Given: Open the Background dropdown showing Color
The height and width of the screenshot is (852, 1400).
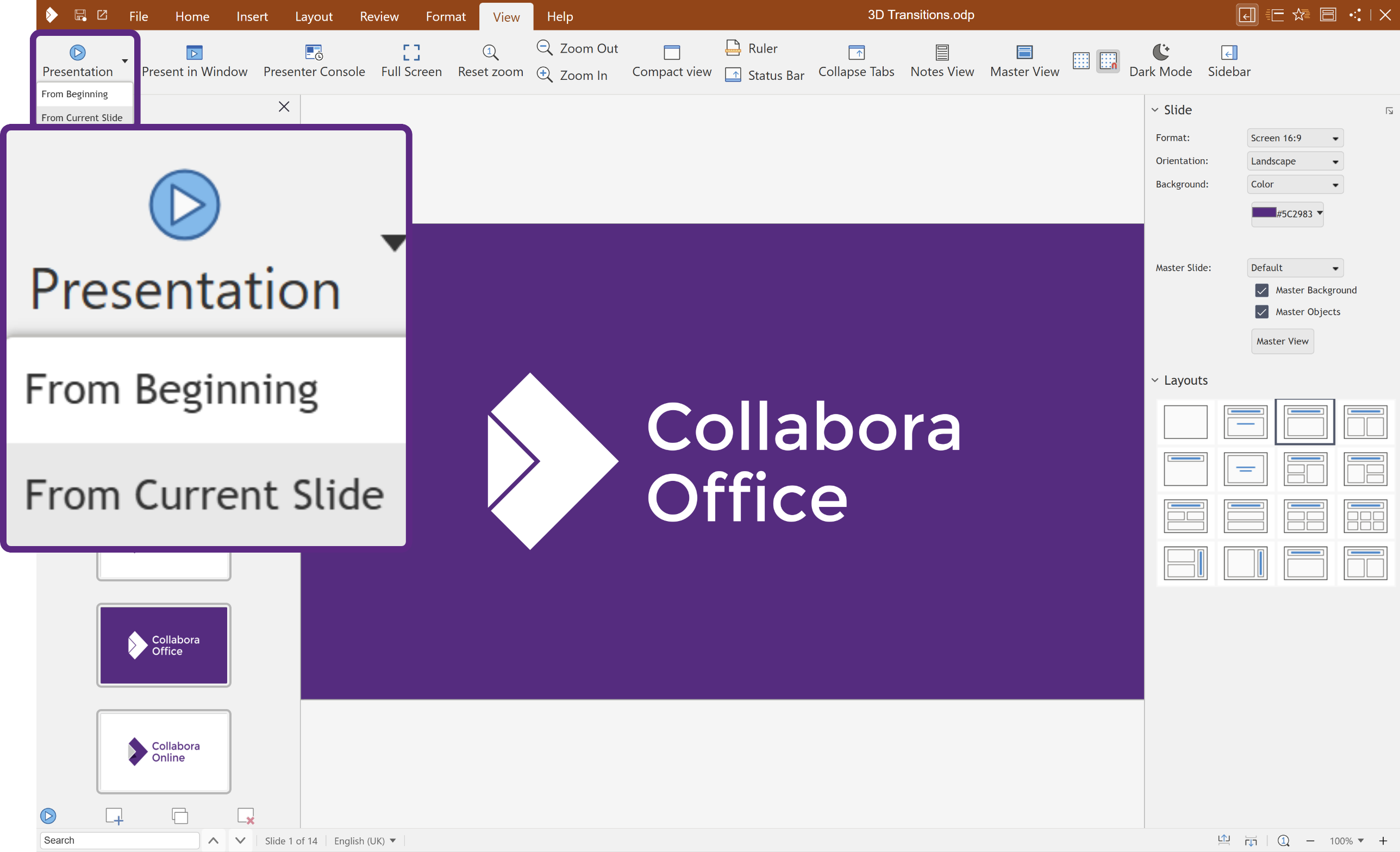Looking at the screenshot, I should click(x=1295, y=184).
